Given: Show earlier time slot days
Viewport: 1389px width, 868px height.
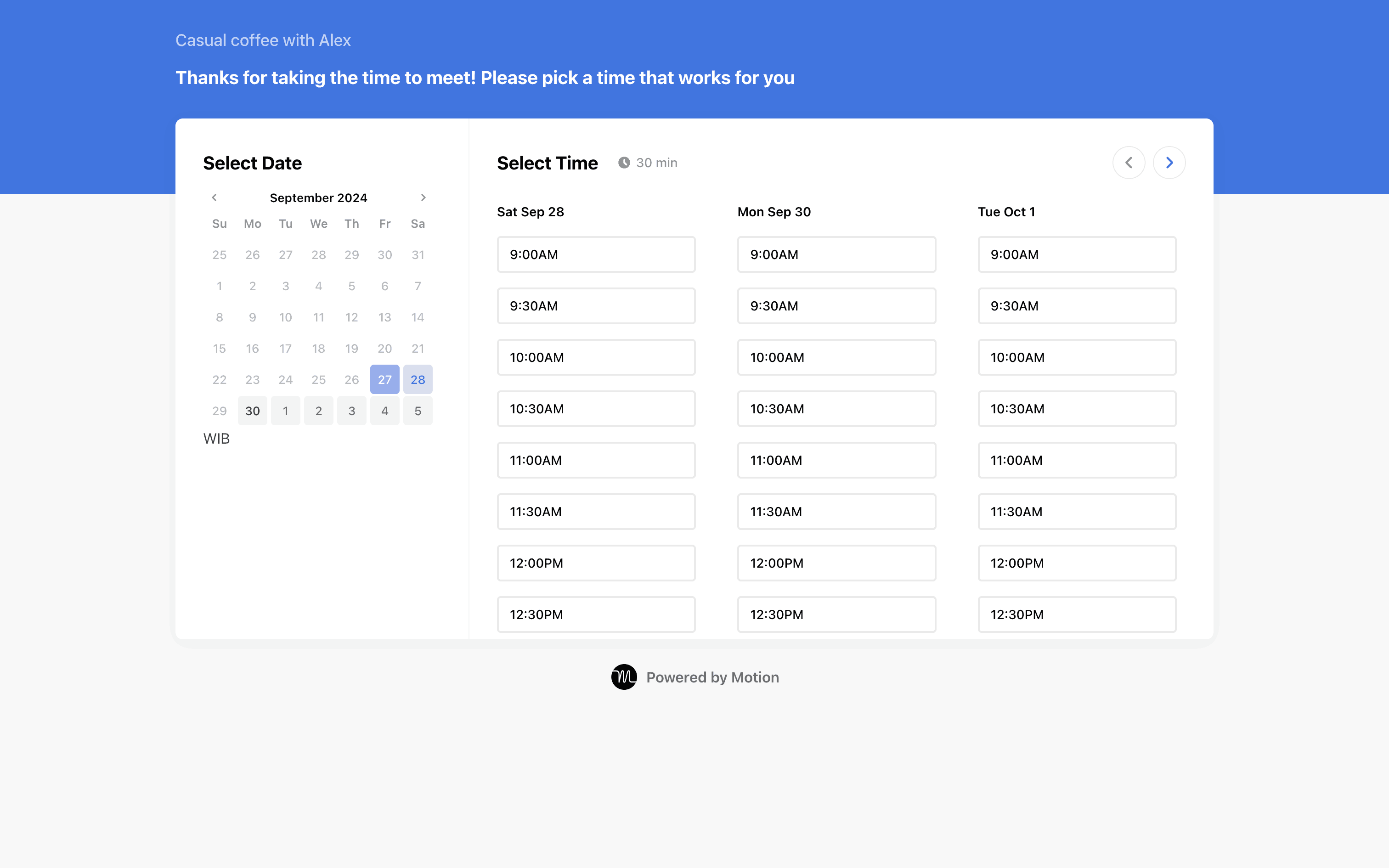Looking at the screenshot, I should pyautogui.click(x=1129, y=163).
